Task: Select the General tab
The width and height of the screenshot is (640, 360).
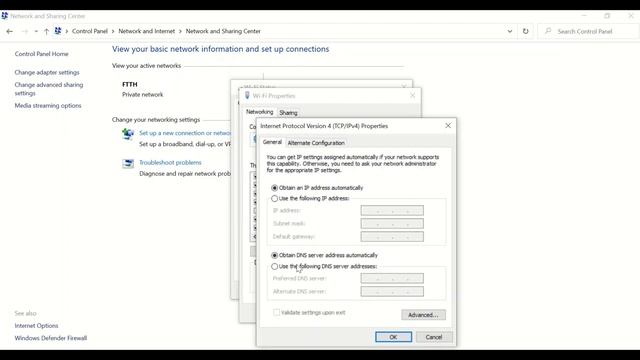Action: 272,142
